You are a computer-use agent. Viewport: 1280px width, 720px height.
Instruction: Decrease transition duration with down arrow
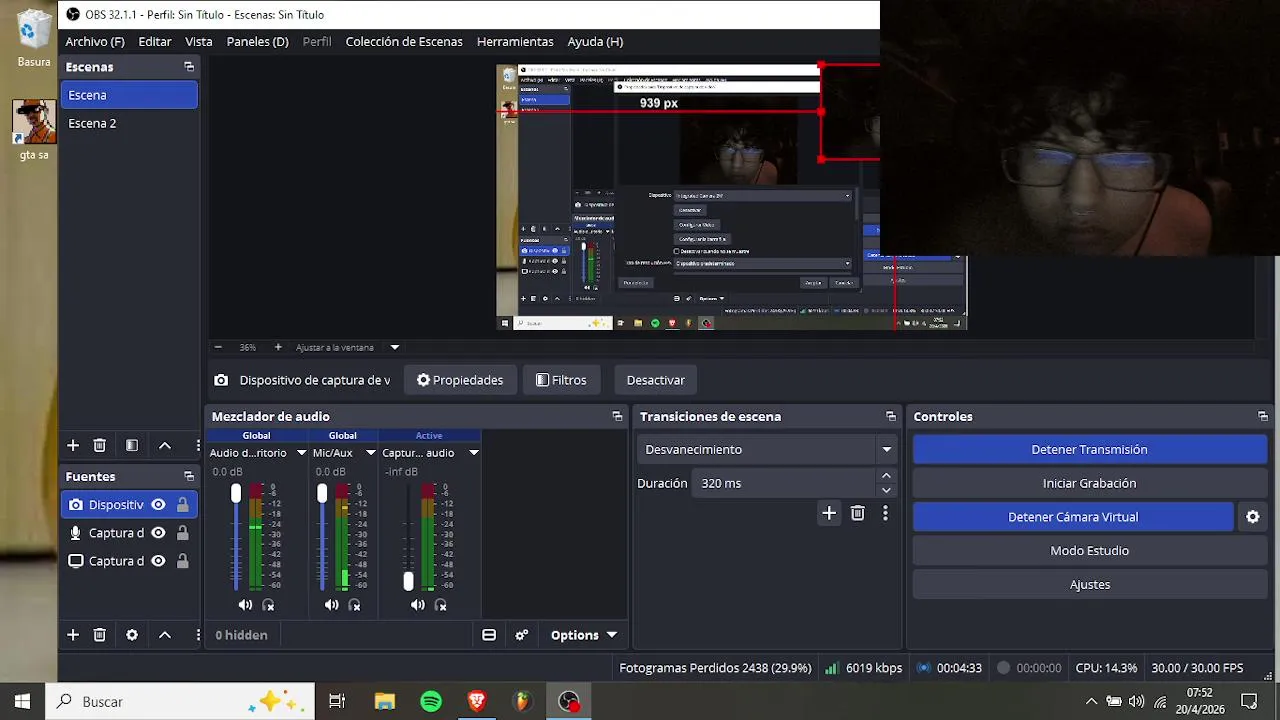886,490
